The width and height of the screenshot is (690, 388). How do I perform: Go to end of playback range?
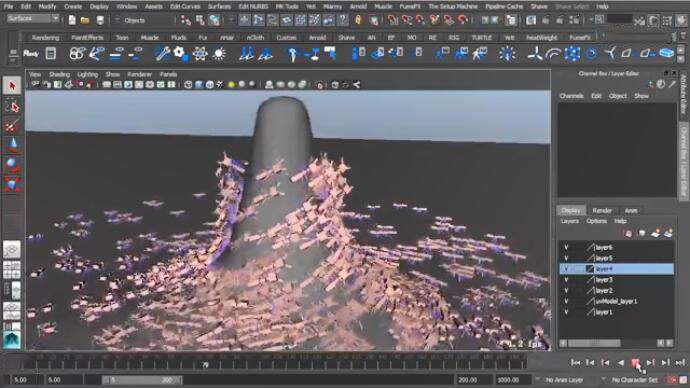[x=680, y=362]
